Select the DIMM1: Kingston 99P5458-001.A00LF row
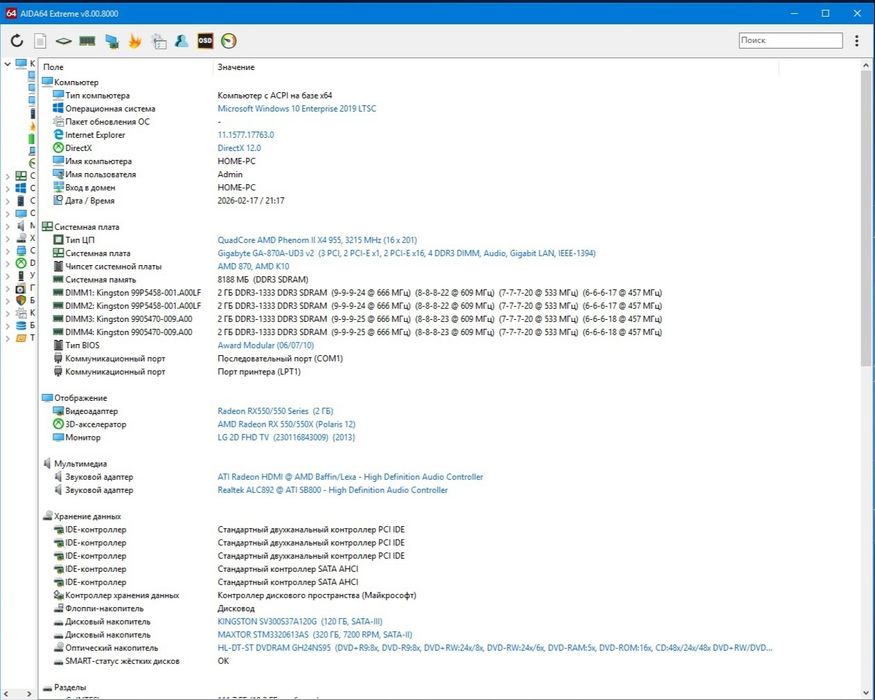Screen dimensions: 875x700 pyautogui.click(x=133, y=293)
